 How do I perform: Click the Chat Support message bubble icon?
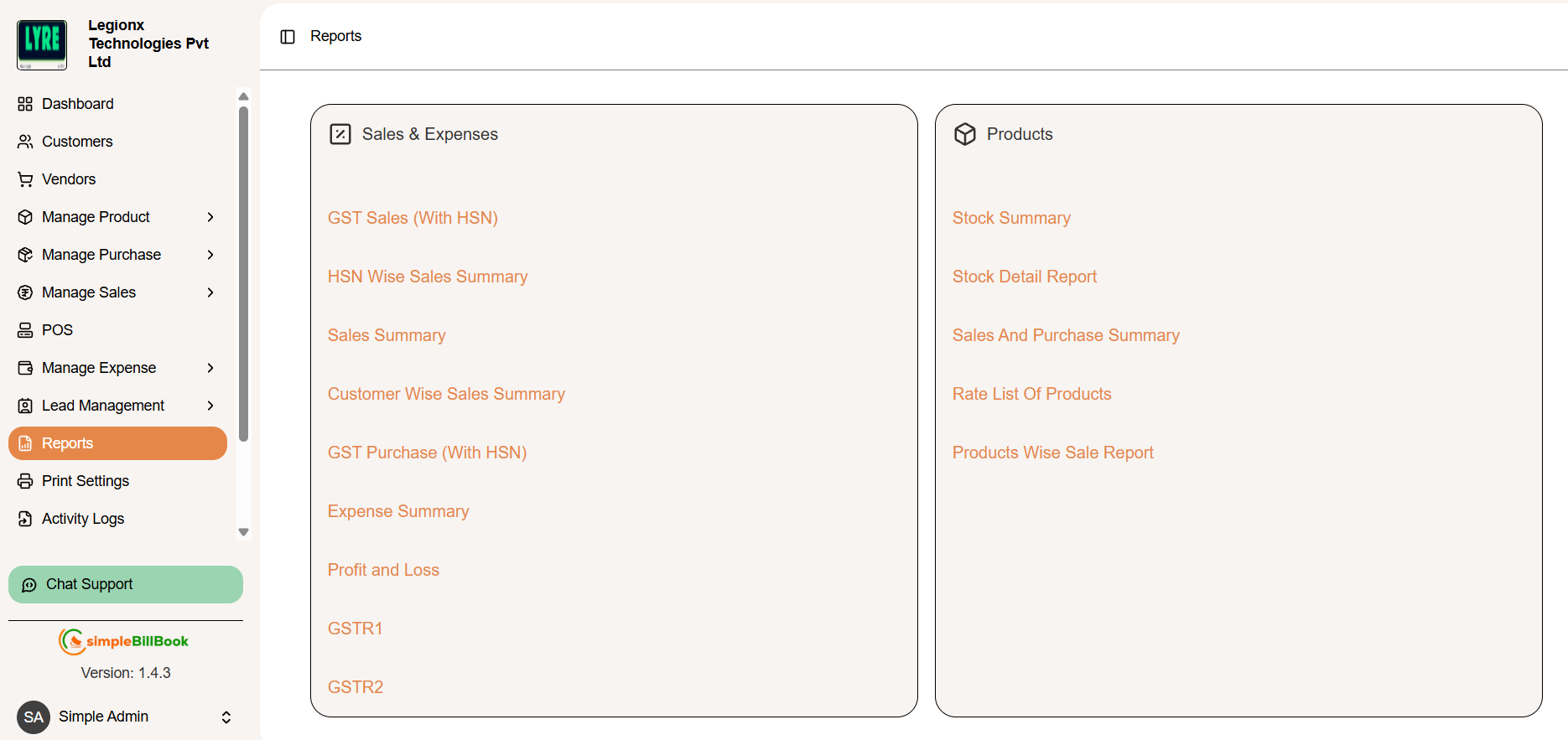pyautogui.click(x=29, y=585)
